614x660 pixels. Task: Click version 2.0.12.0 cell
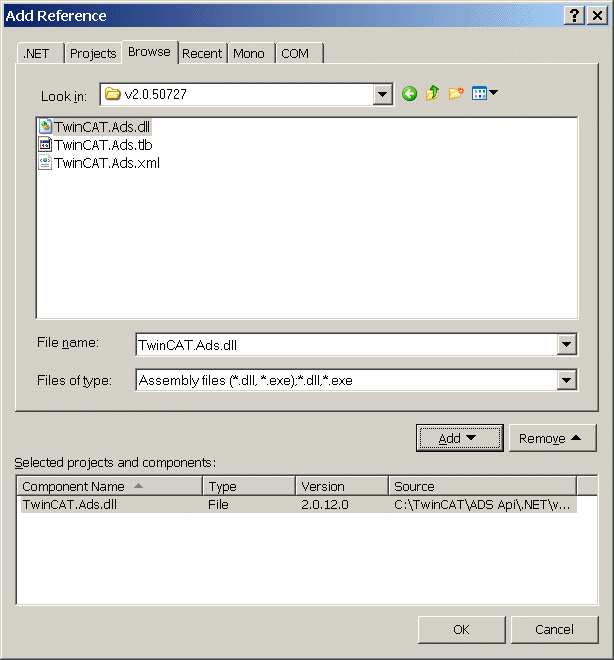[324, 504]
